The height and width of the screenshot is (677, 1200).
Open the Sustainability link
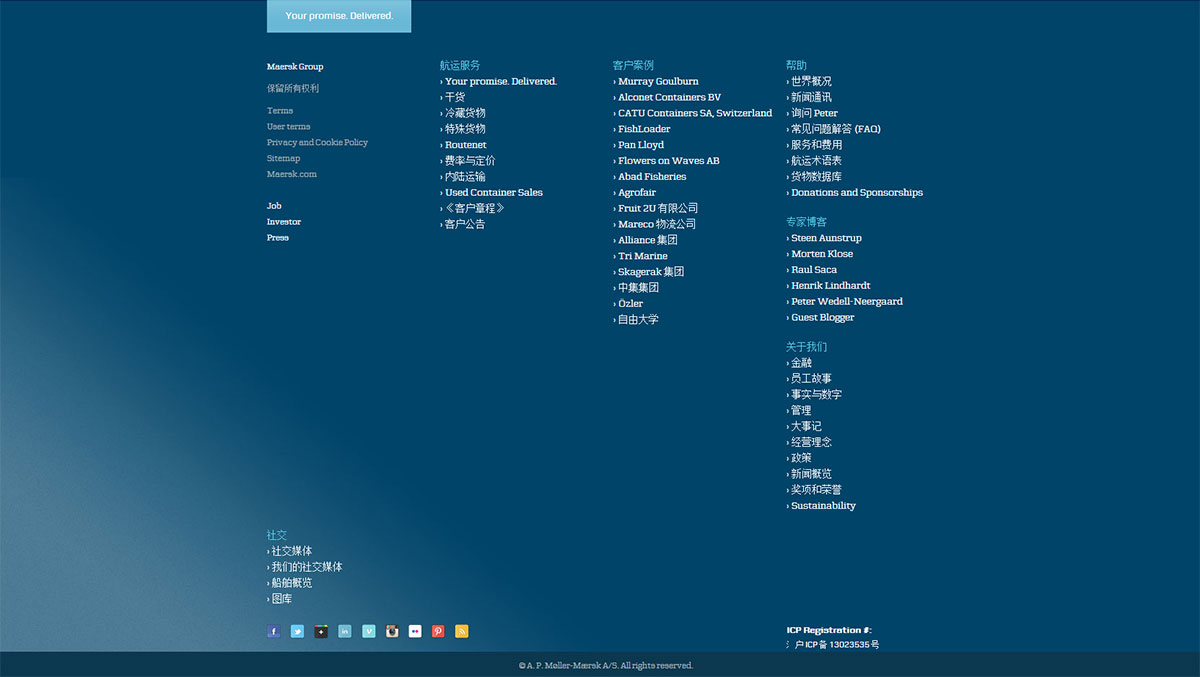point(821,506)
